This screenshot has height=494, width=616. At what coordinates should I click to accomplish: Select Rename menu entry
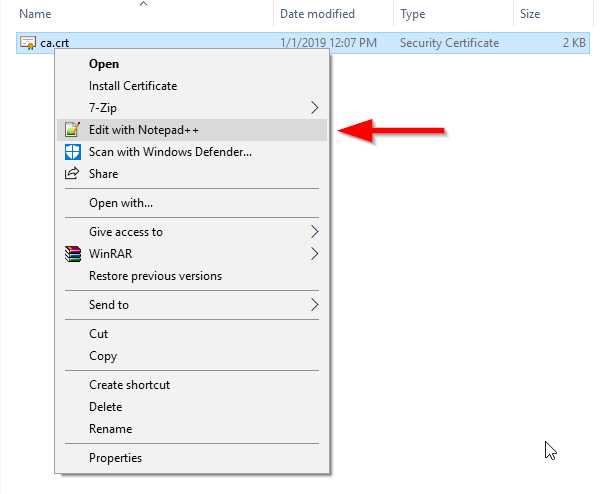(x=192, y=429)
